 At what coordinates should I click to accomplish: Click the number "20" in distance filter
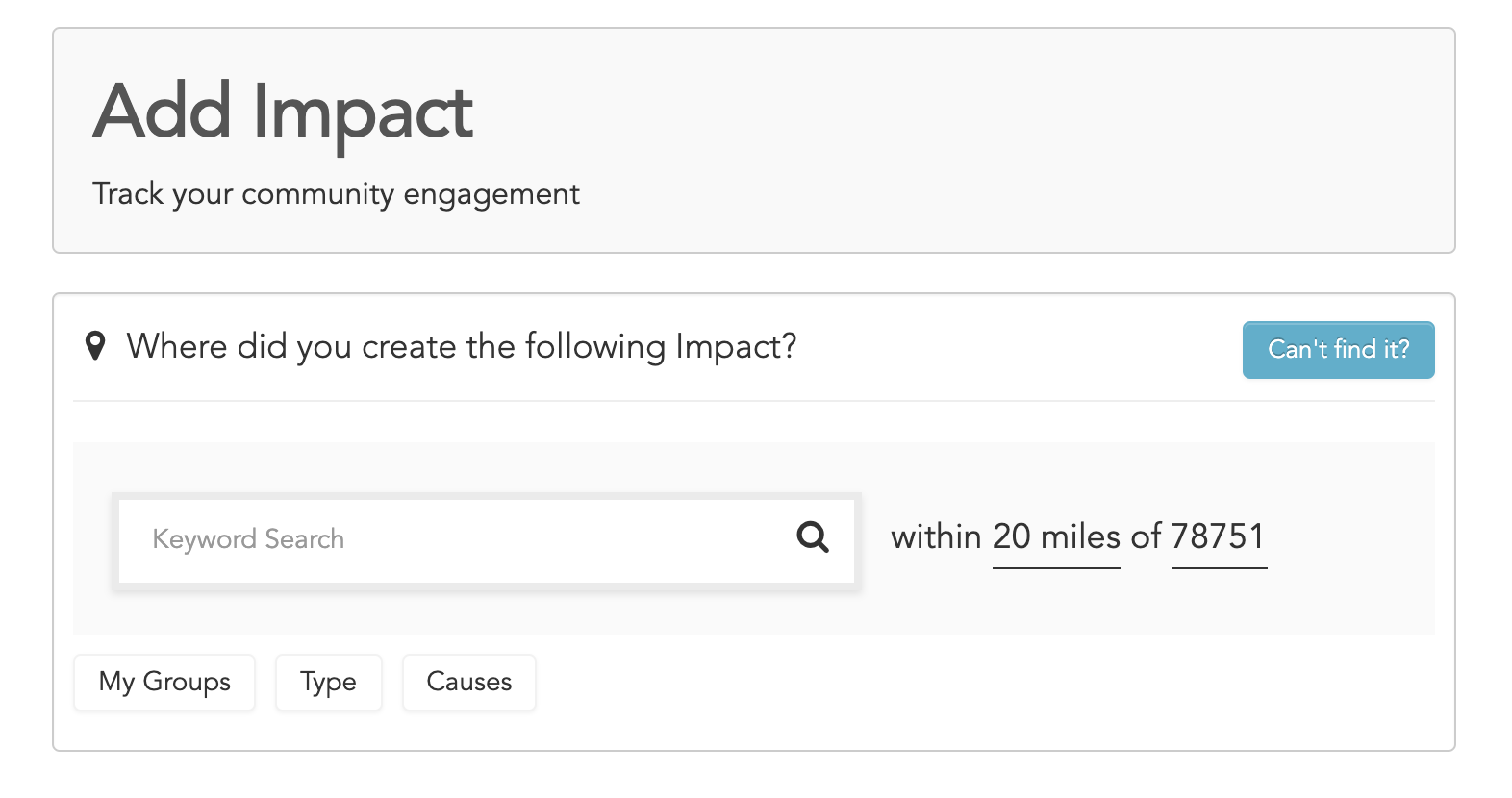coord(1012,536)
